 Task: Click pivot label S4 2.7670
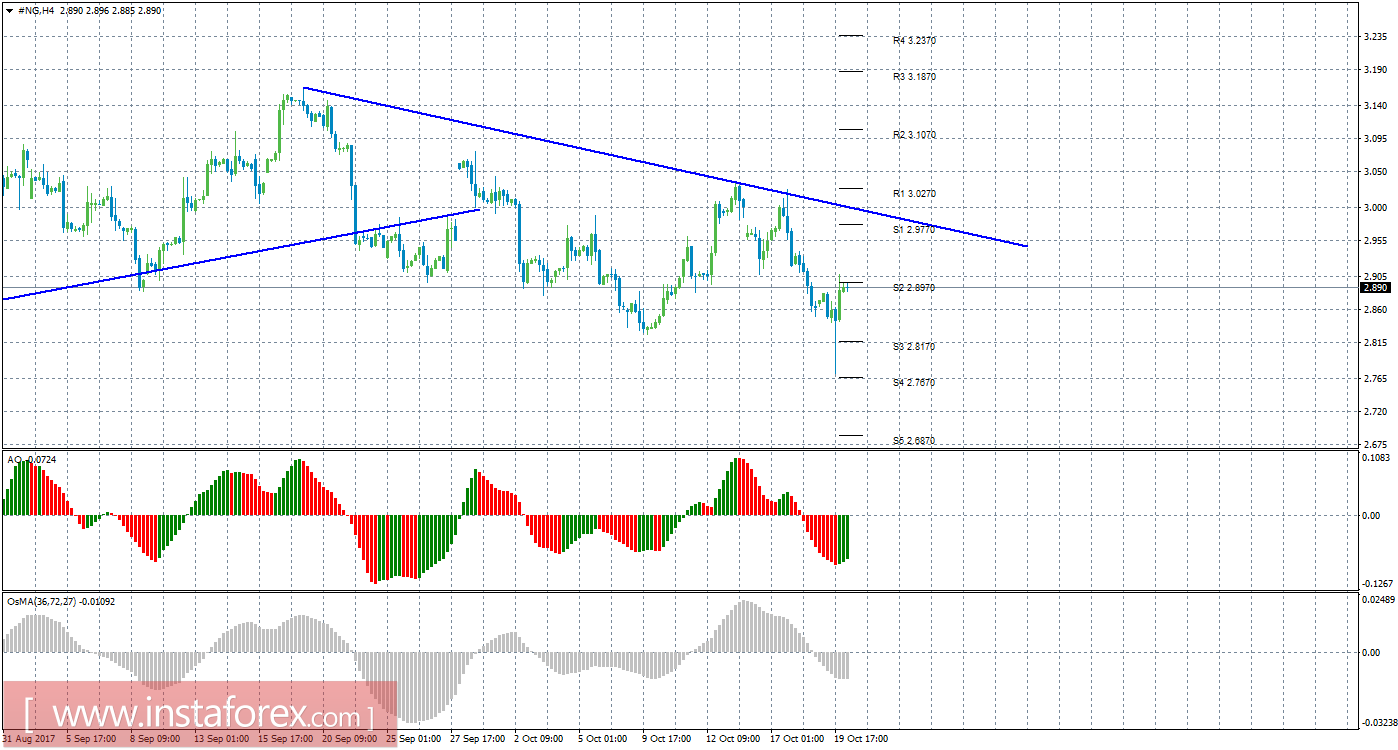click(x=914, y=383)
